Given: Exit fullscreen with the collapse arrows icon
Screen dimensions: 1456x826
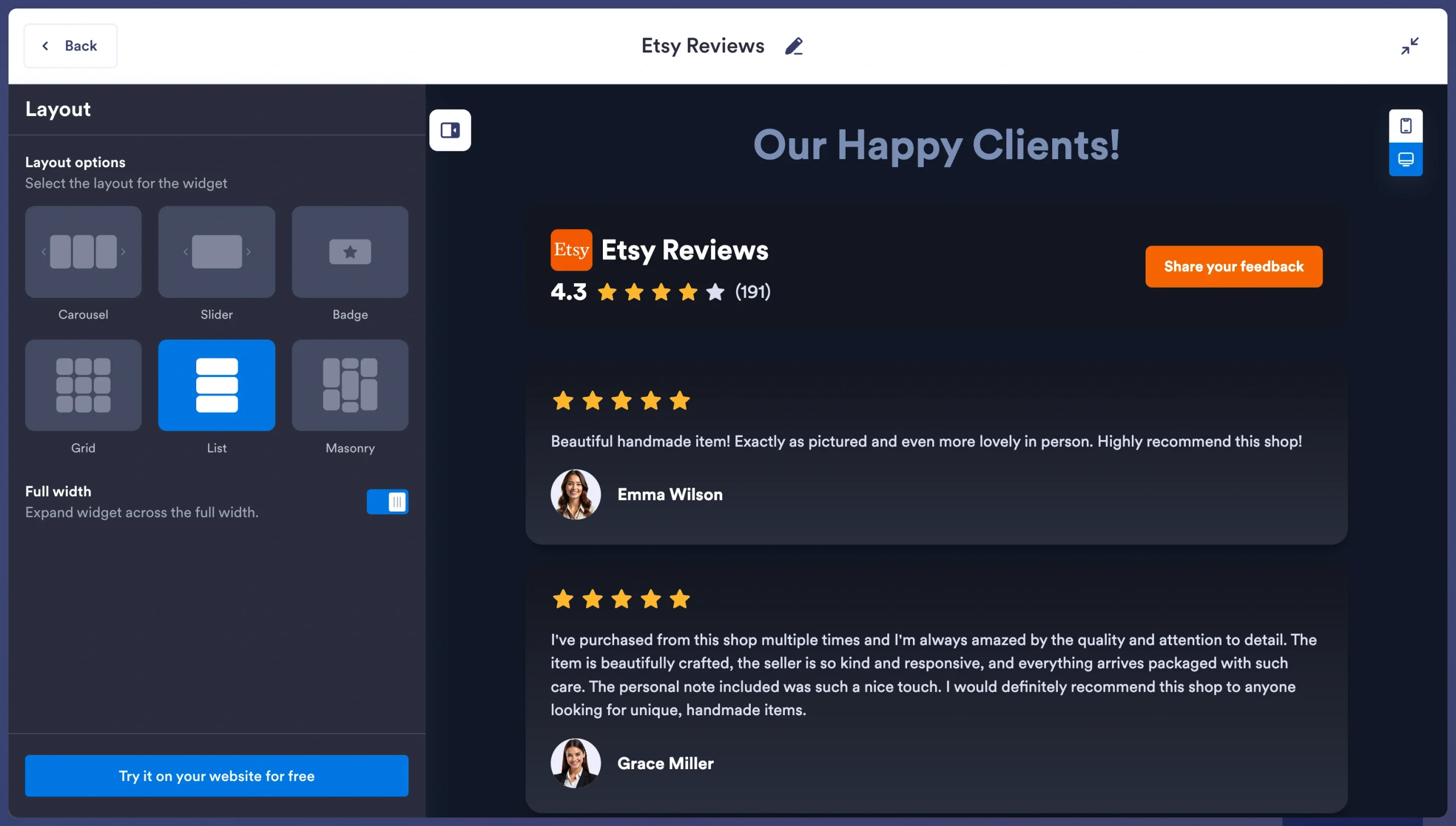Looking at the screenshot, I should 1409,46.
